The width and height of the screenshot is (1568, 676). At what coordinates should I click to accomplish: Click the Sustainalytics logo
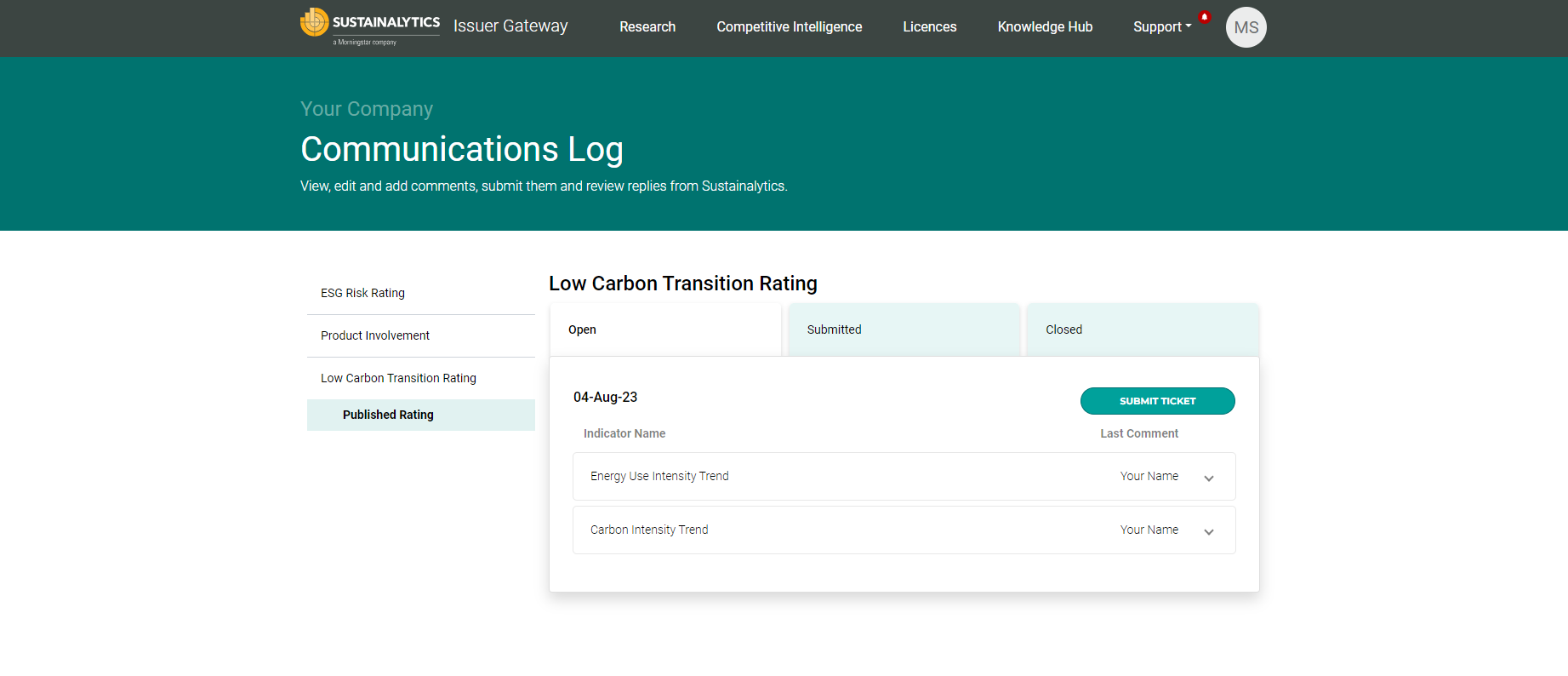(x=370, y=26)
